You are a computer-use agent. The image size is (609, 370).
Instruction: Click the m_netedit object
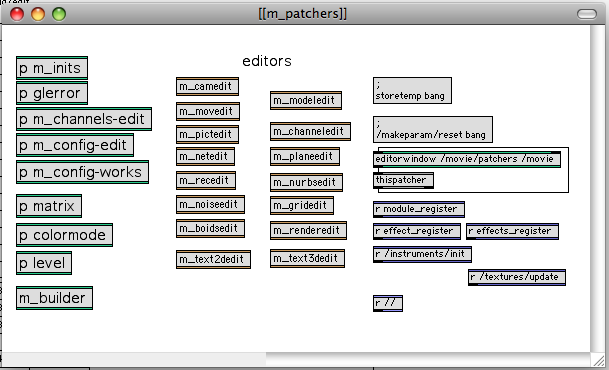coord(205,156)
